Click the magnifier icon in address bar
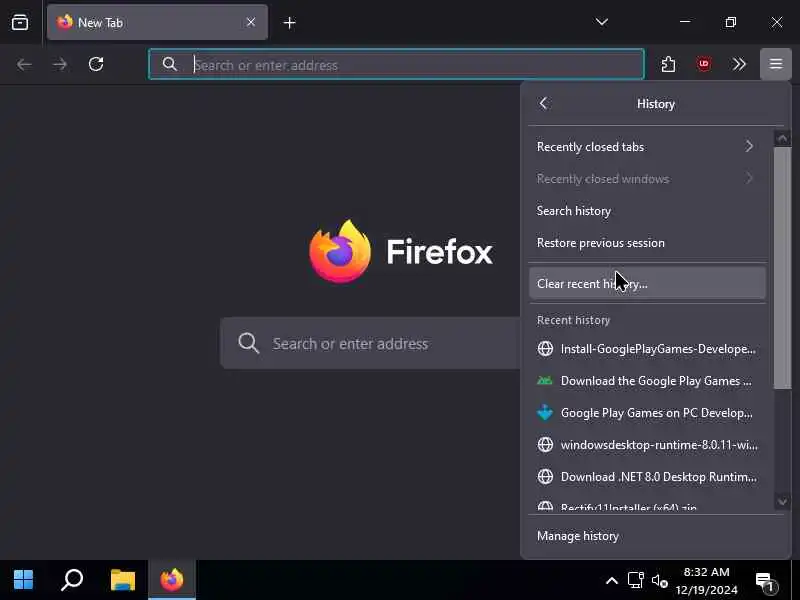 (169, 64)
